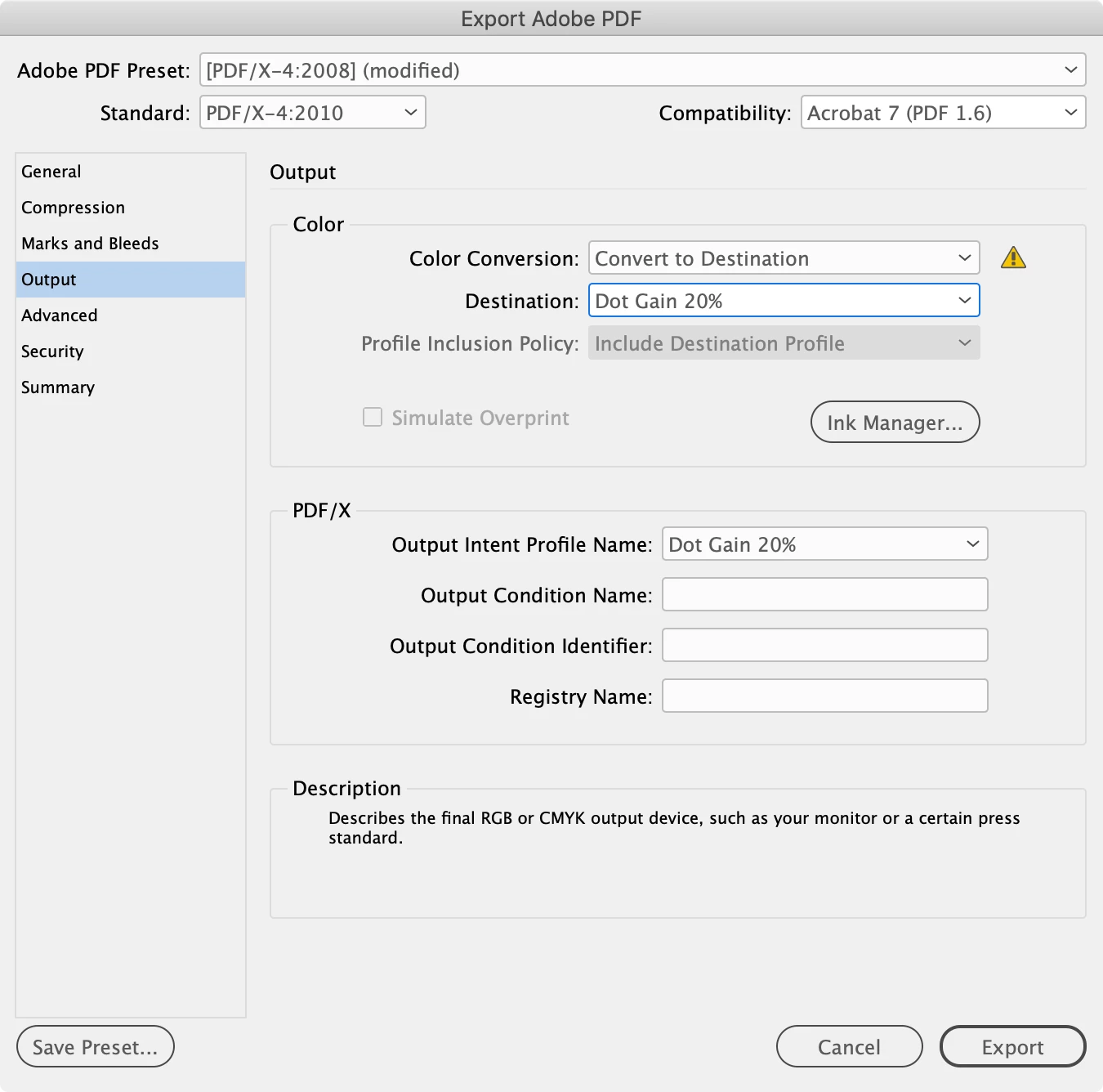Image resolution: width=1103 pixels, height=1092 pixels.
Task: Click the Cancel button
Action: pos(849,1046)
